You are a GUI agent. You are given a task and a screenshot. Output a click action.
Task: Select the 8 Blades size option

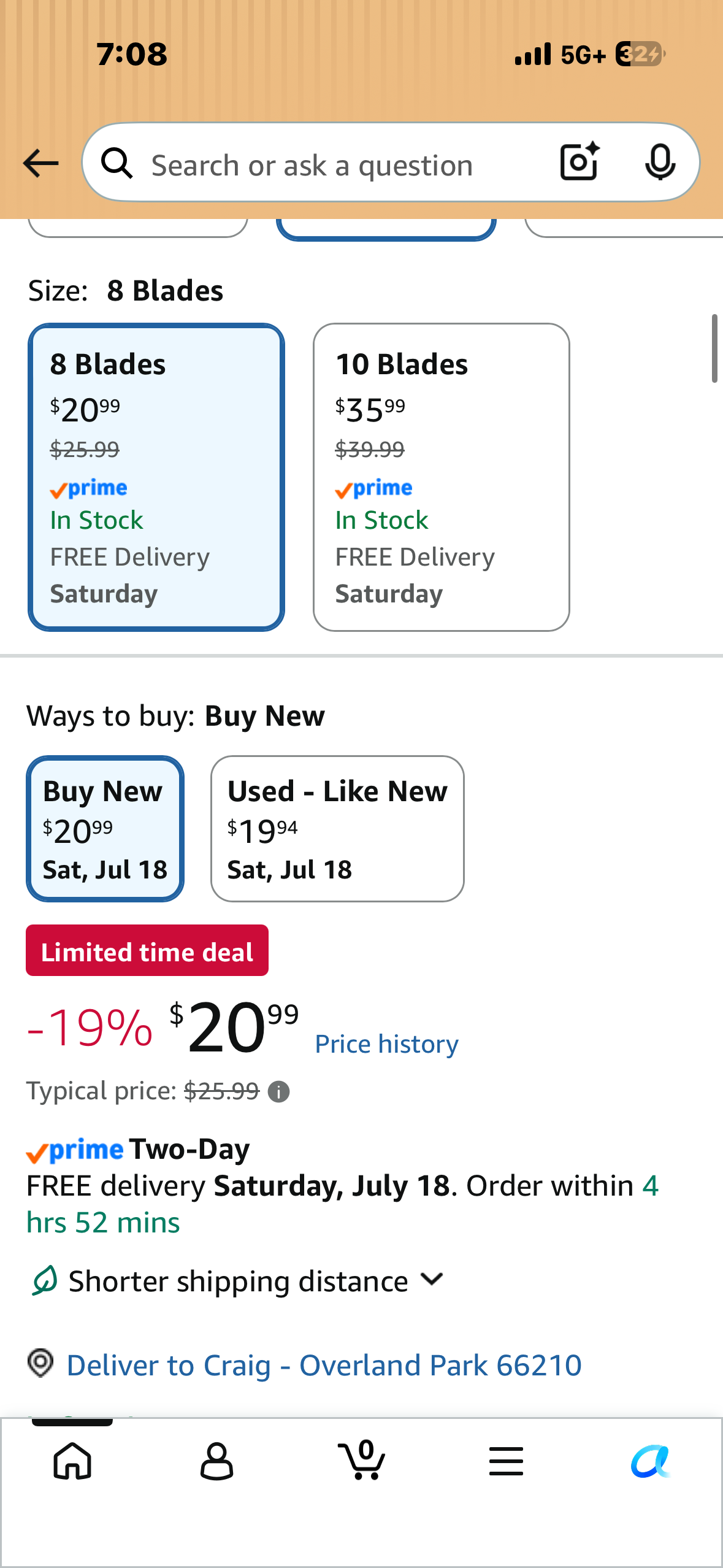tap(156, 477)
